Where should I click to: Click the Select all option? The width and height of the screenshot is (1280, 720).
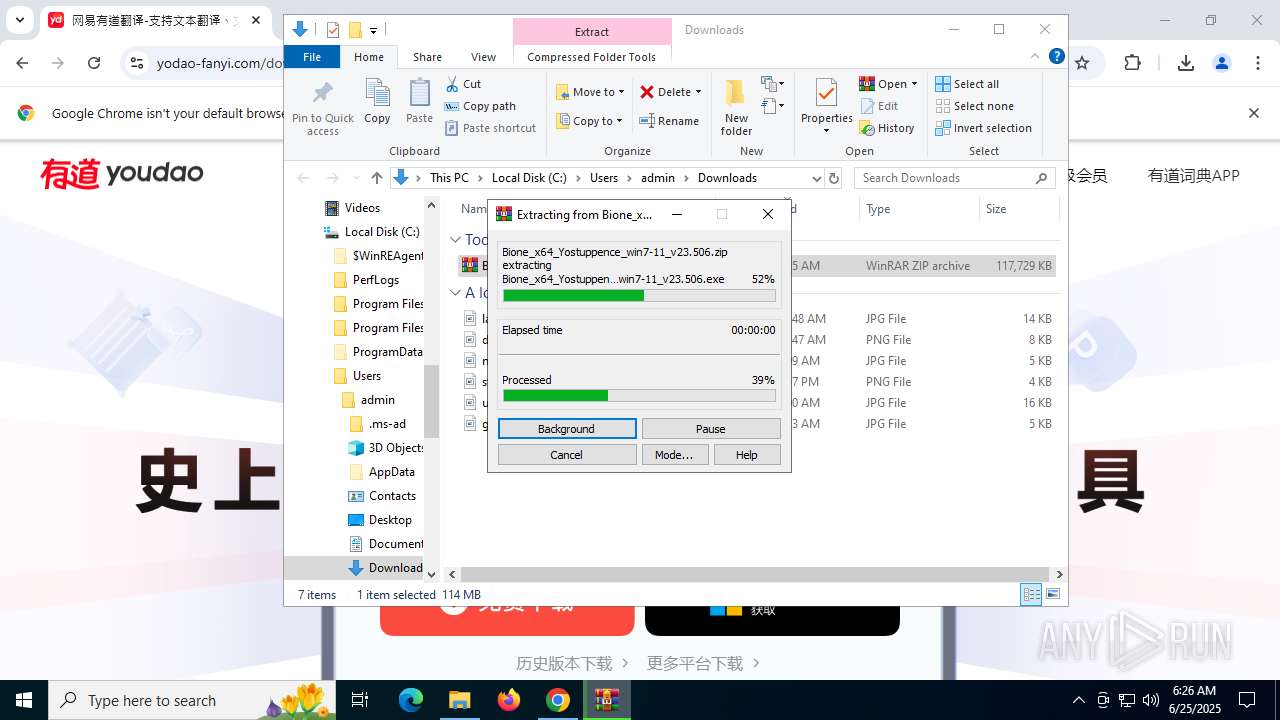(x=967, y=84)
